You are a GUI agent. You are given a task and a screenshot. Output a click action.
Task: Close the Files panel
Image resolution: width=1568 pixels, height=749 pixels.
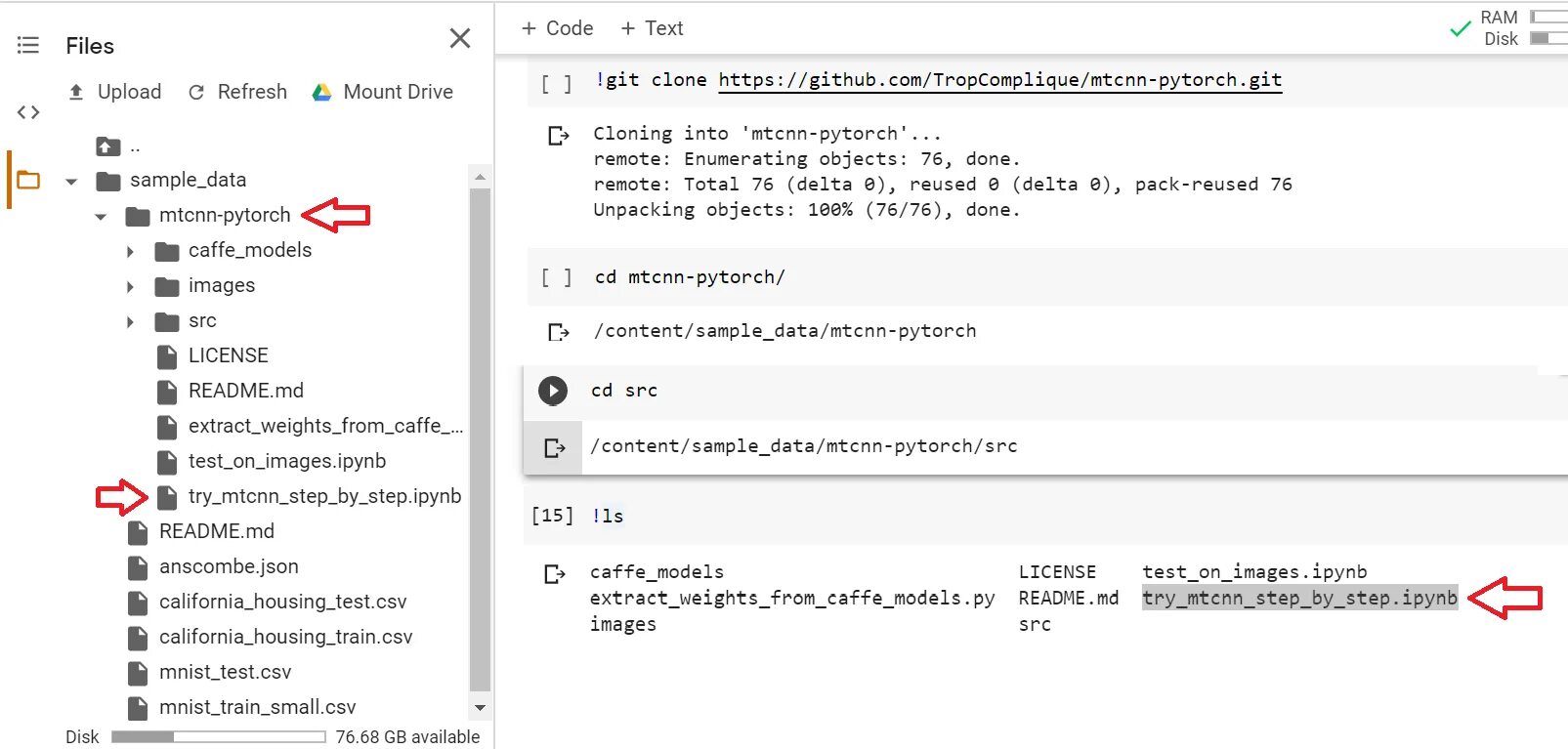coord(460,38)
